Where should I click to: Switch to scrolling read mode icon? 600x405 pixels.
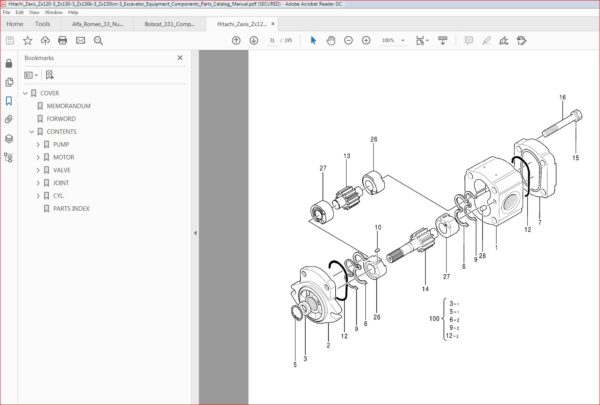coord(443,40)
